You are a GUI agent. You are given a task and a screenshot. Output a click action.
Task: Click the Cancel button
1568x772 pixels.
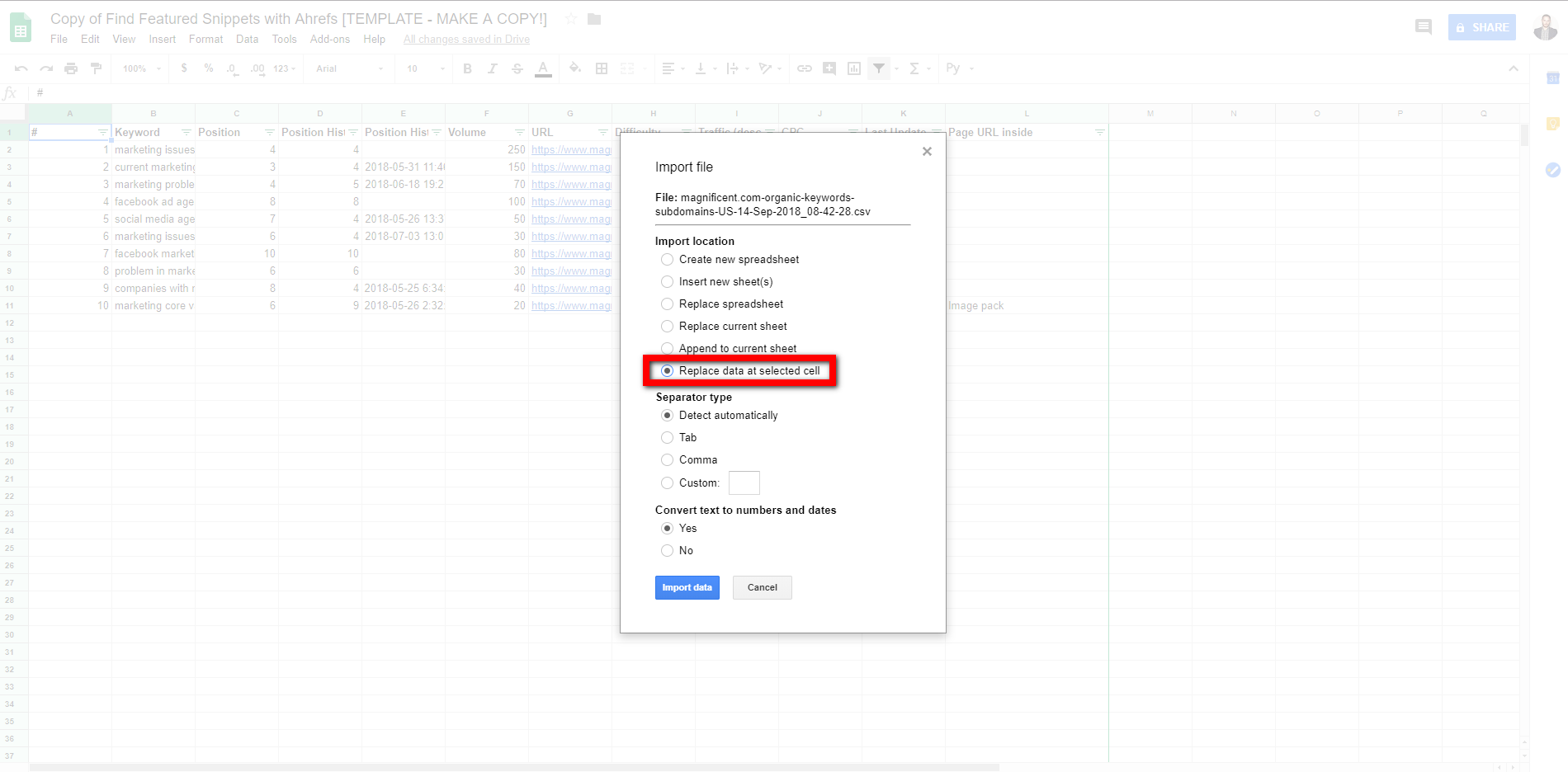click(762, 587)
